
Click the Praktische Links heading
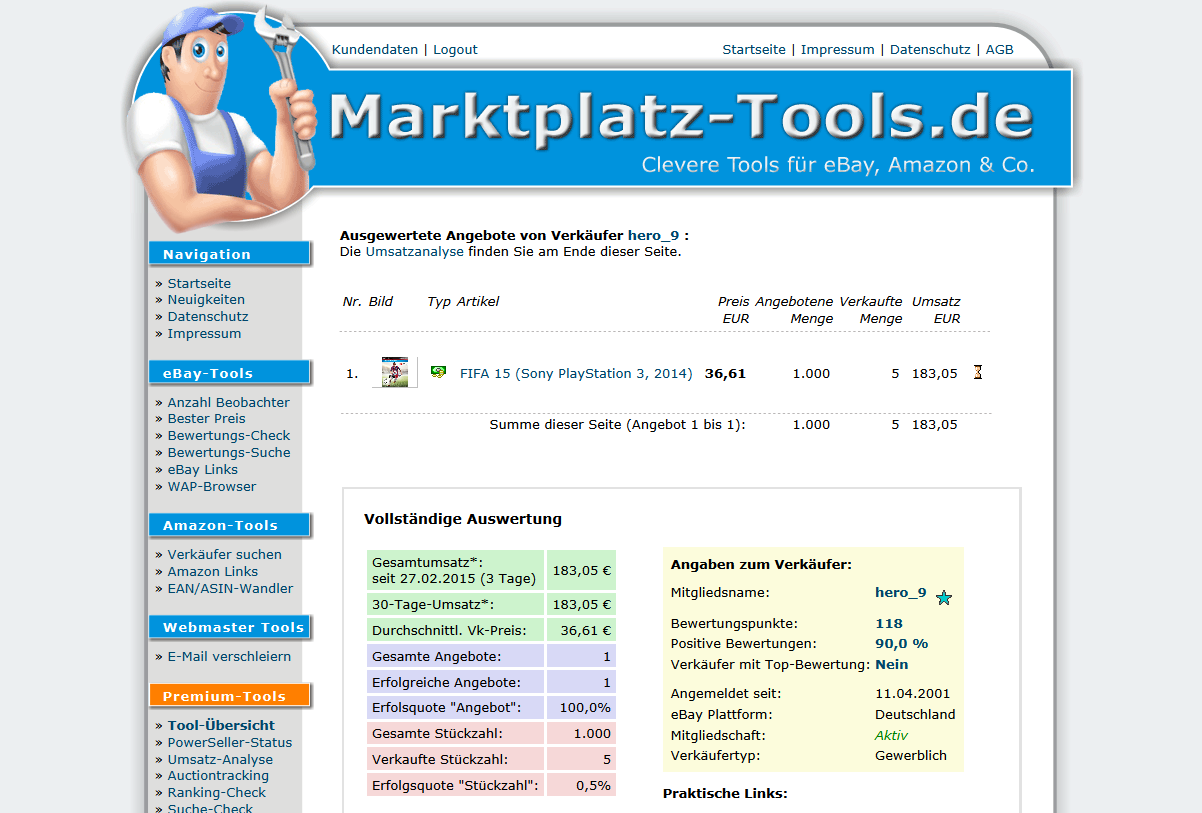[725, 794]
